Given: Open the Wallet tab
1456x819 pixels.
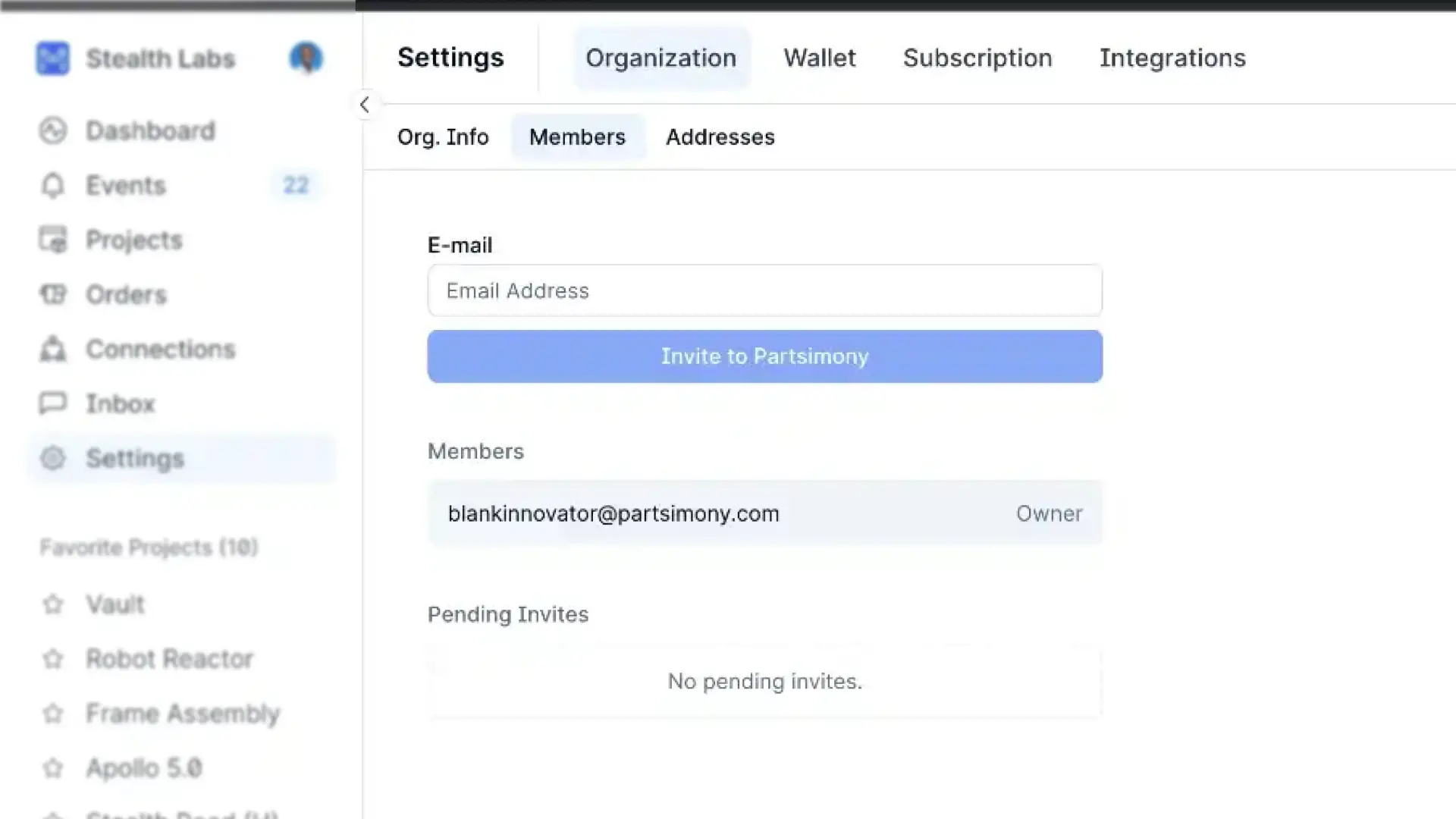Looking at the screenshot, I should tap(820, 58).
